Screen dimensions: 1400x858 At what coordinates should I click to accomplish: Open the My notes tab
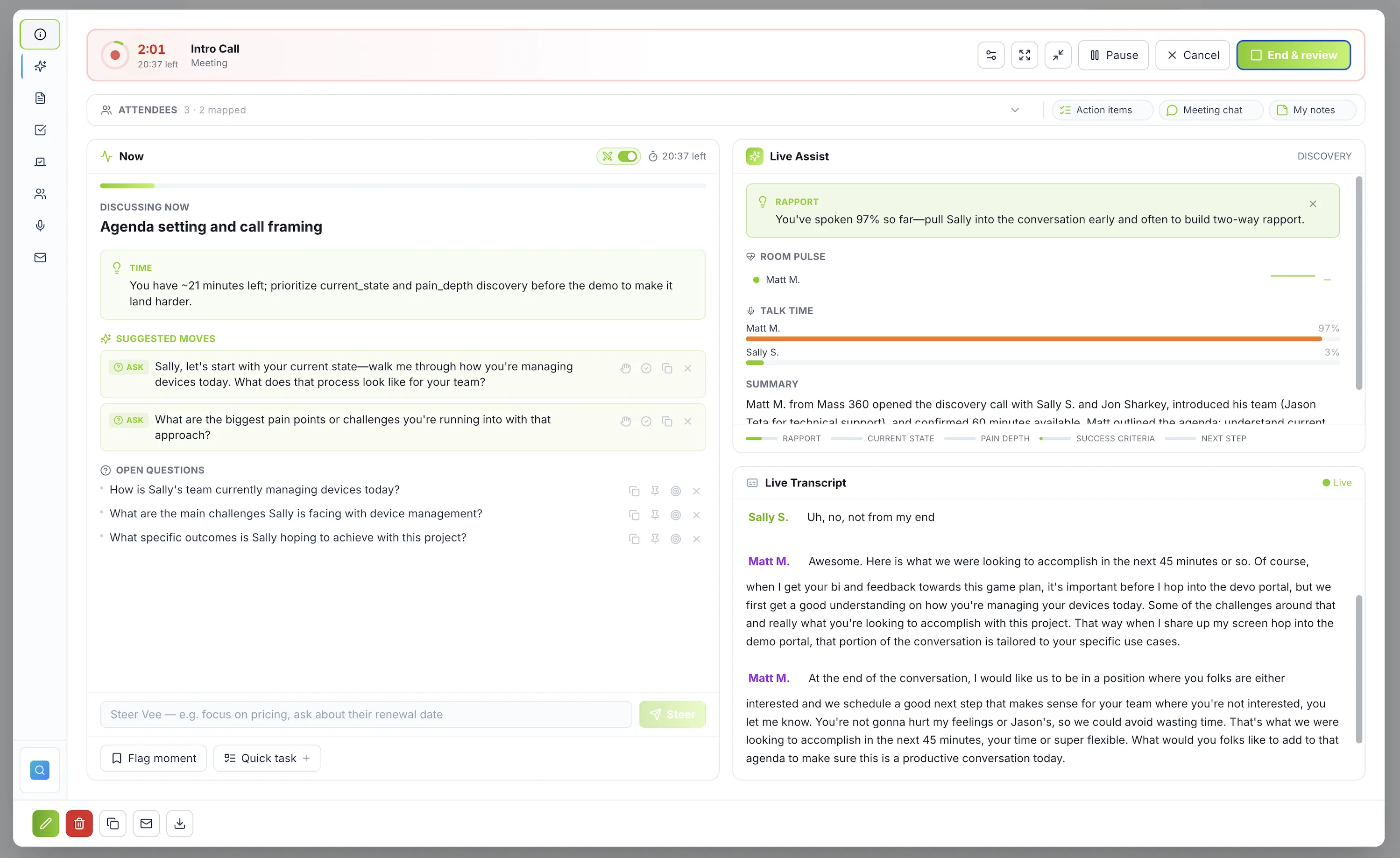pyautogui.click(x=1313, y=110)
